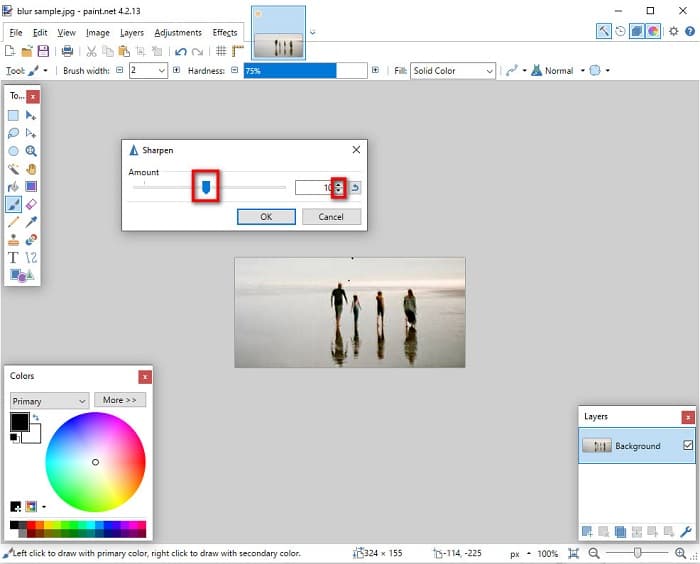Screen dimensions: 700x564
Task: Select the Pencil tool
Action: click(14, 222)
